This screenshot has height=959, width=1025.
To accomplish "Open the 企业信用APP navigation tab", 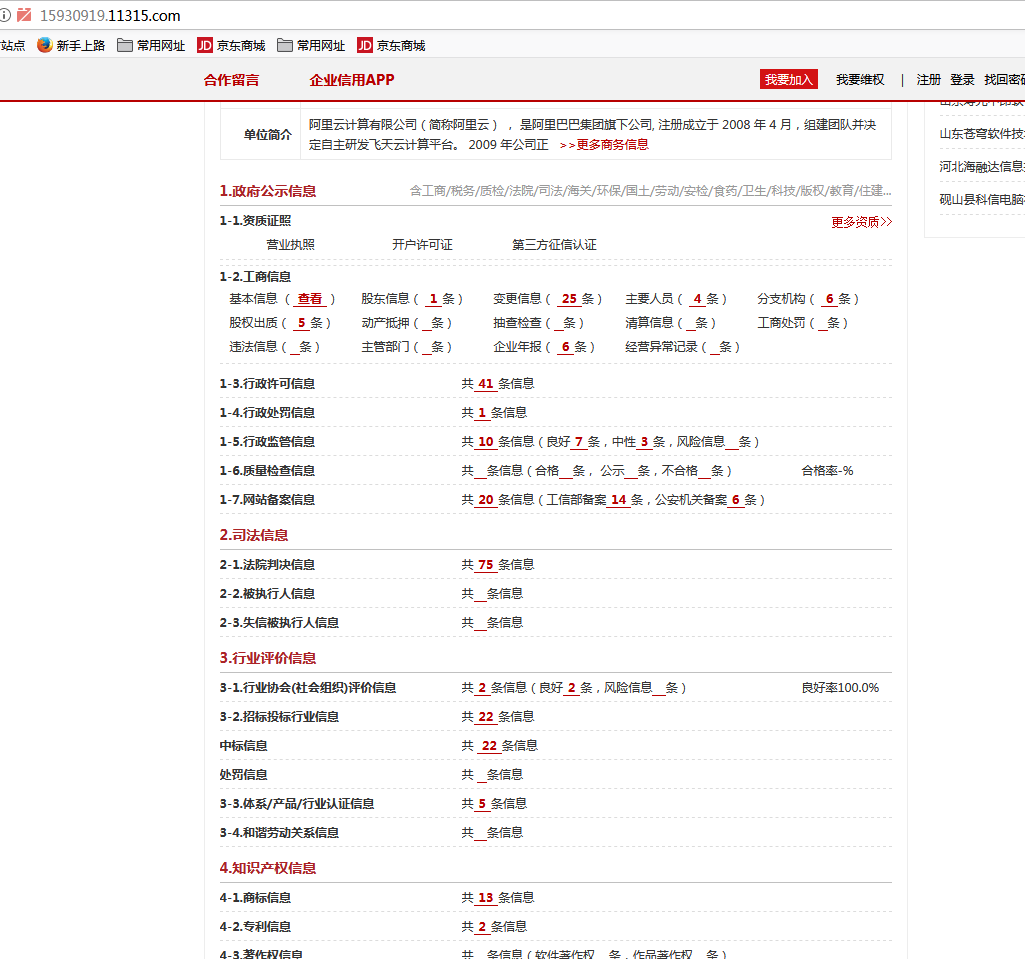I will [352, 80].
